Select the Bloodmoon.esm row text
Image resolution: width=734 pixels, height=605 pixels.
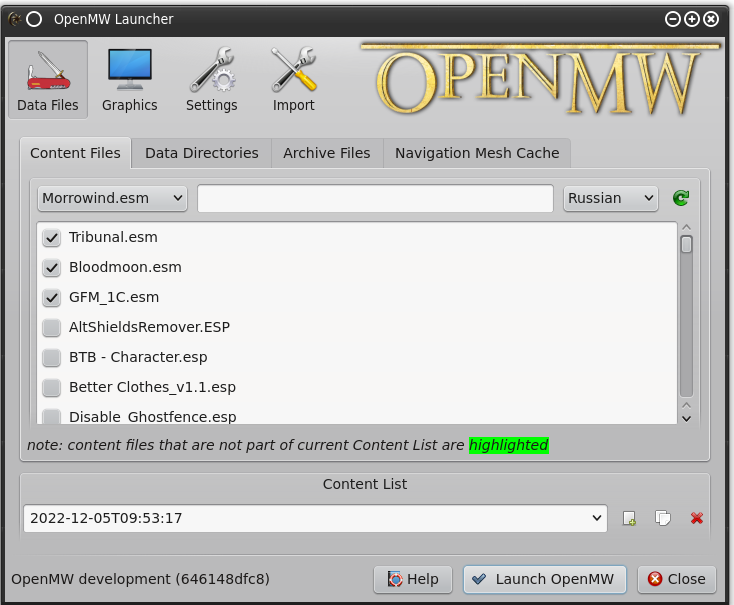125,267
